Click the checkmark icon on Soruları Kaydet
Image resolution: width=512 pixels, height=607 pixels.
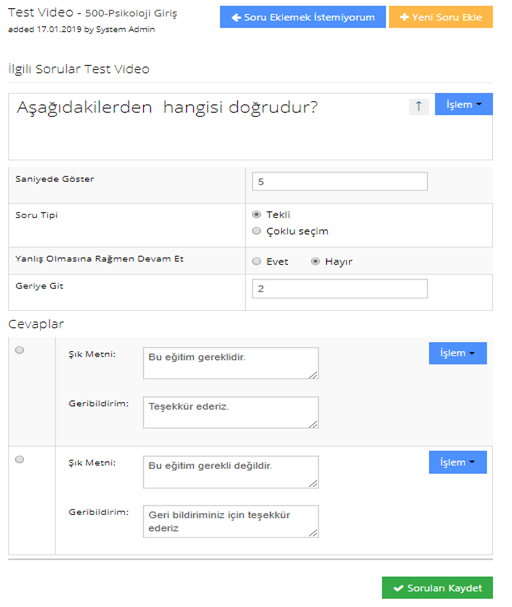tap(398, 588)
